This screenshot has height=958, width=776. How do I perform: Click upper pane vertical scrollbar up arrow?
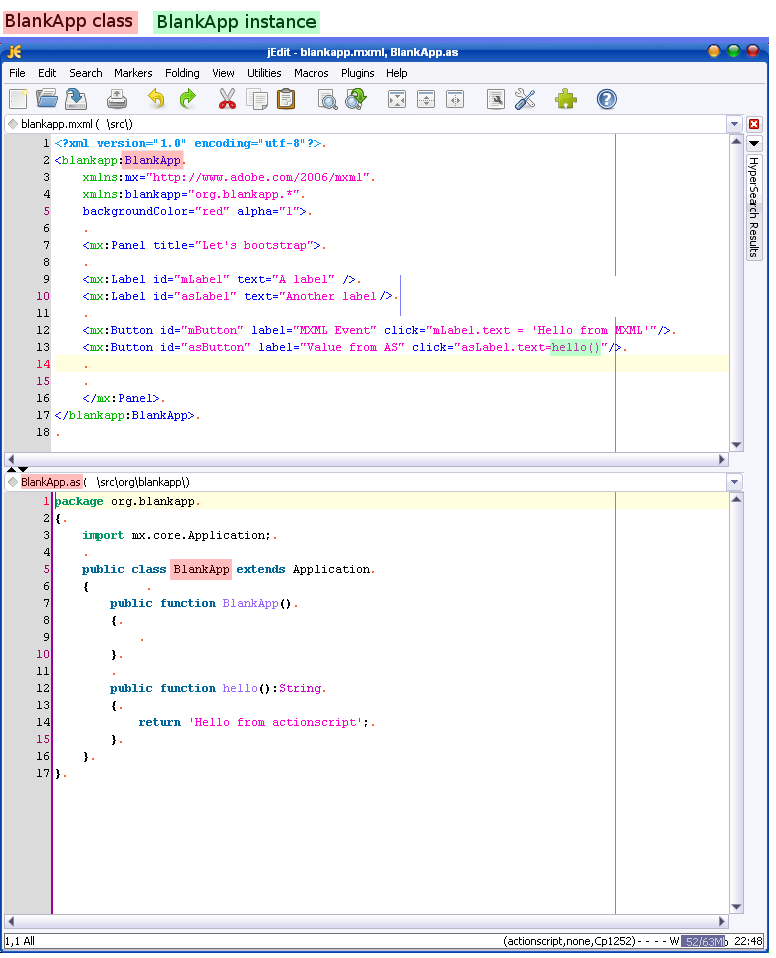[736, 141]
